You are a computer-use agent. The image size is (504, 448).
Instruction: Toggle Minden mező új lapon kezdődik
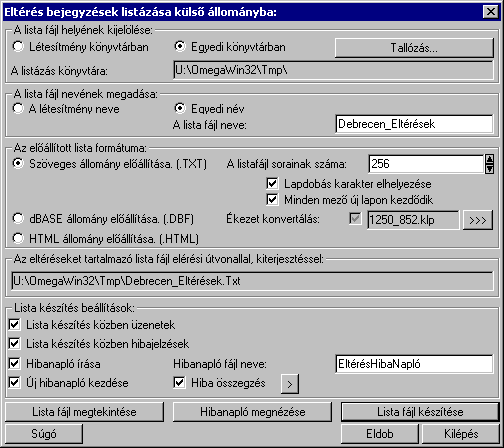pyautogui.click(x=272, y=199)
